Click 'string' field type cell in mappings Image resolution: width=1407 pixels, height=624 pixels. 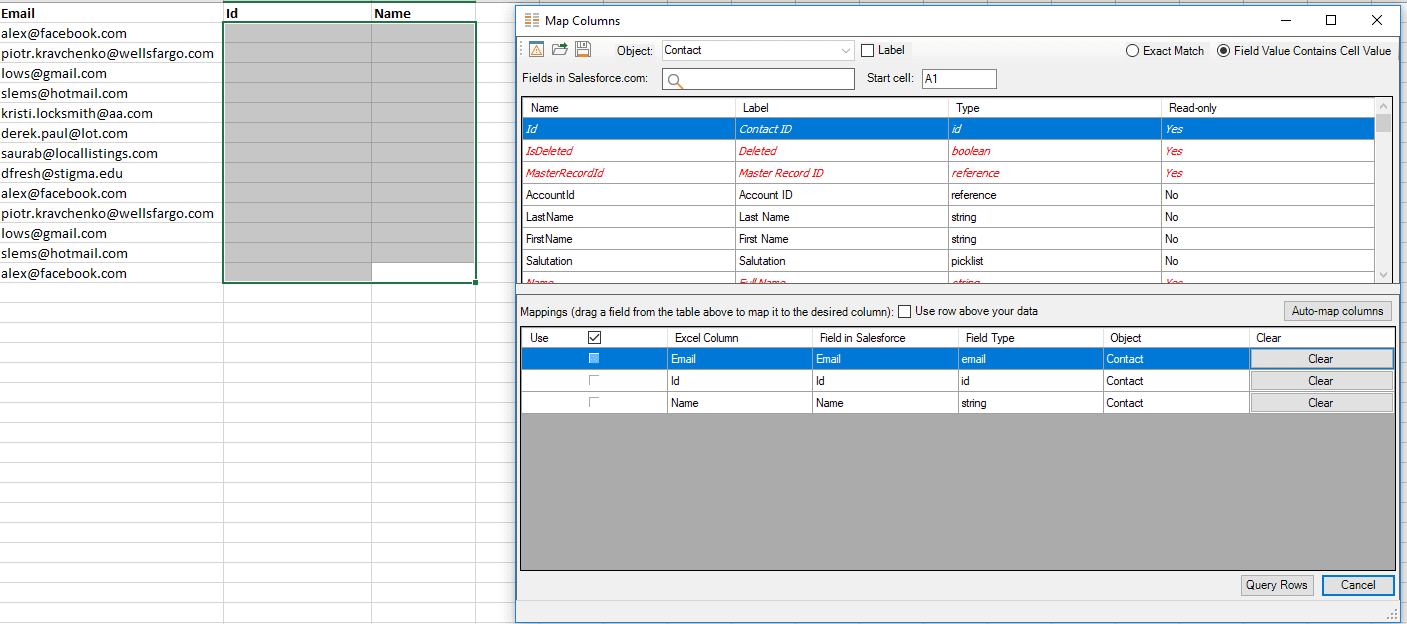point(1030,403)
